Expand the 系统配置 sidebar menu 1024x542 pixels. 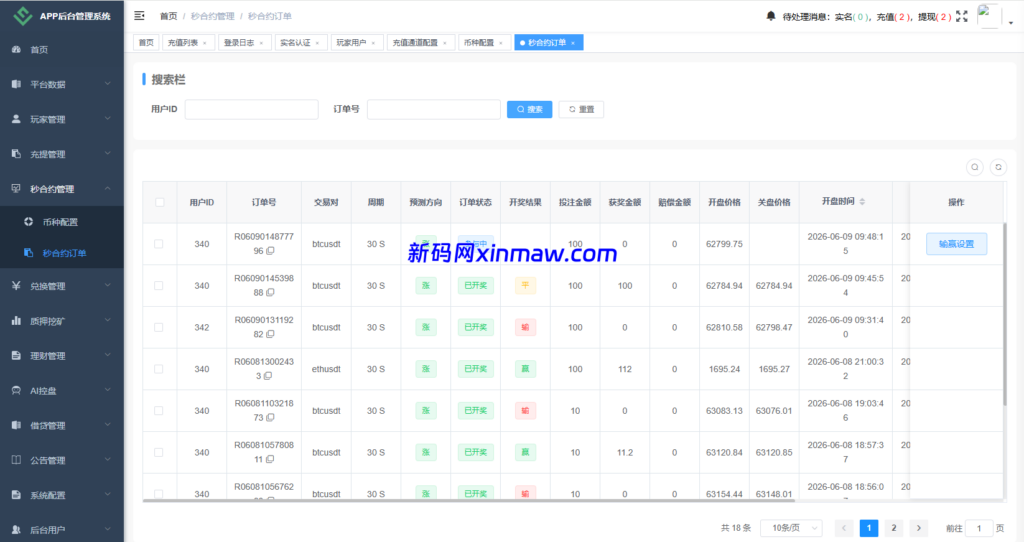coord(62,495)
